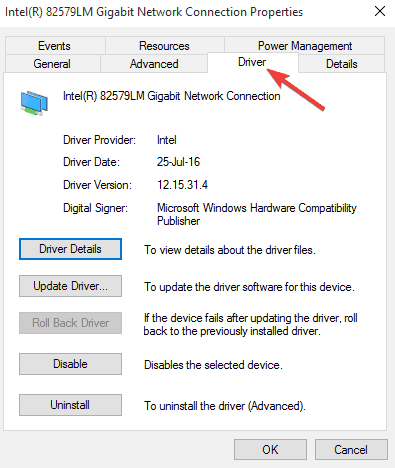
Task: Click the Uninstall driver button
Action: tap(70, 405)
